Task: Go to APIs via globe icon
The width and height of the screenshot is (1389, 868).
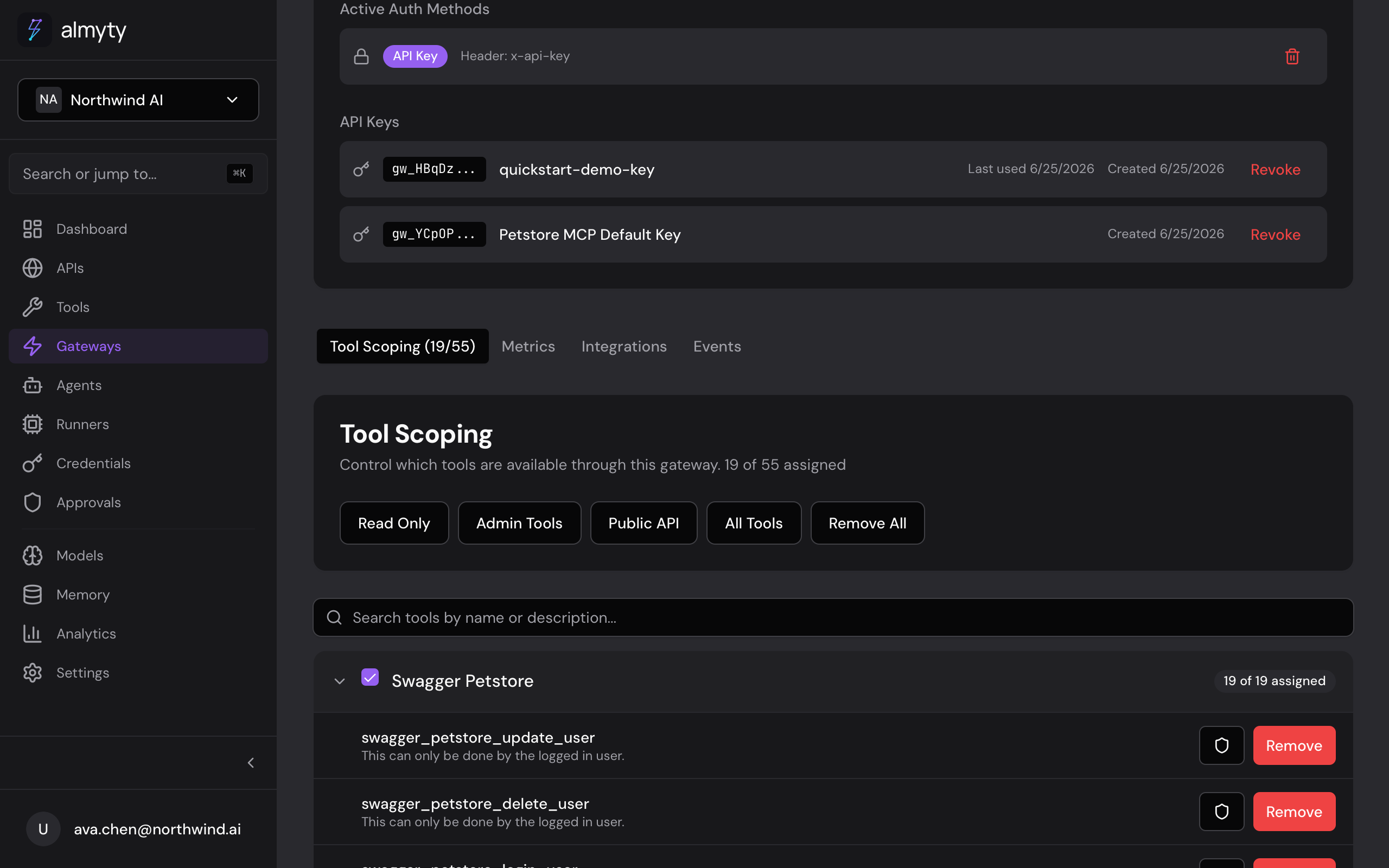Action: 138,268
